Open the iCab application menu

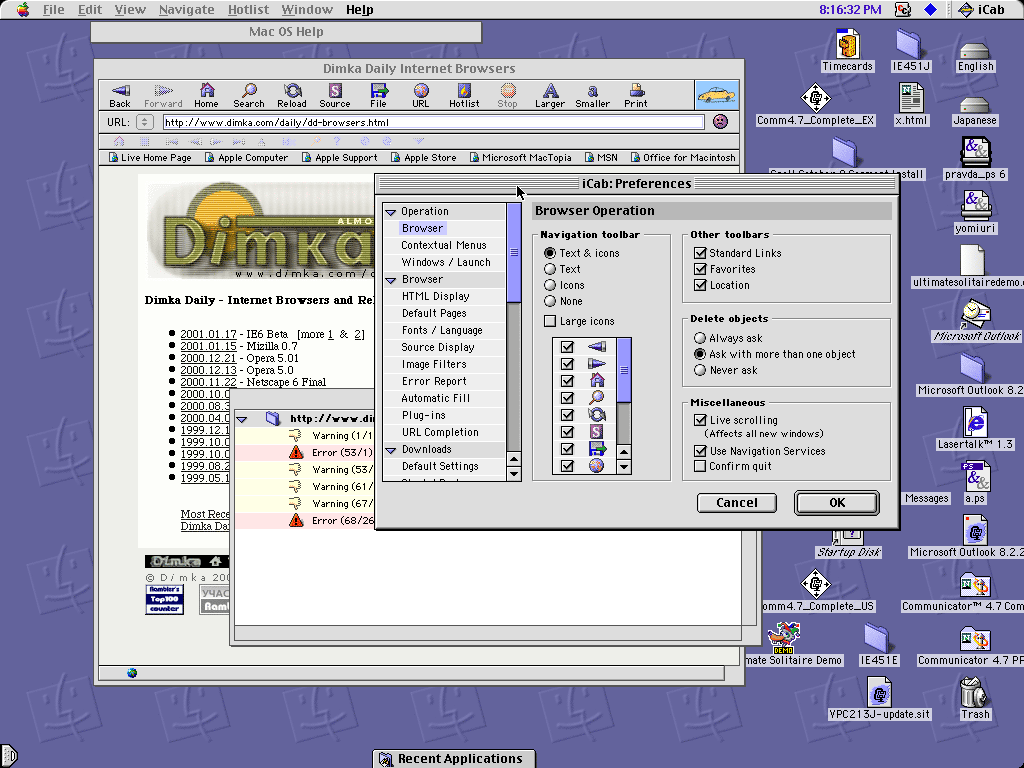pos(981,9)
